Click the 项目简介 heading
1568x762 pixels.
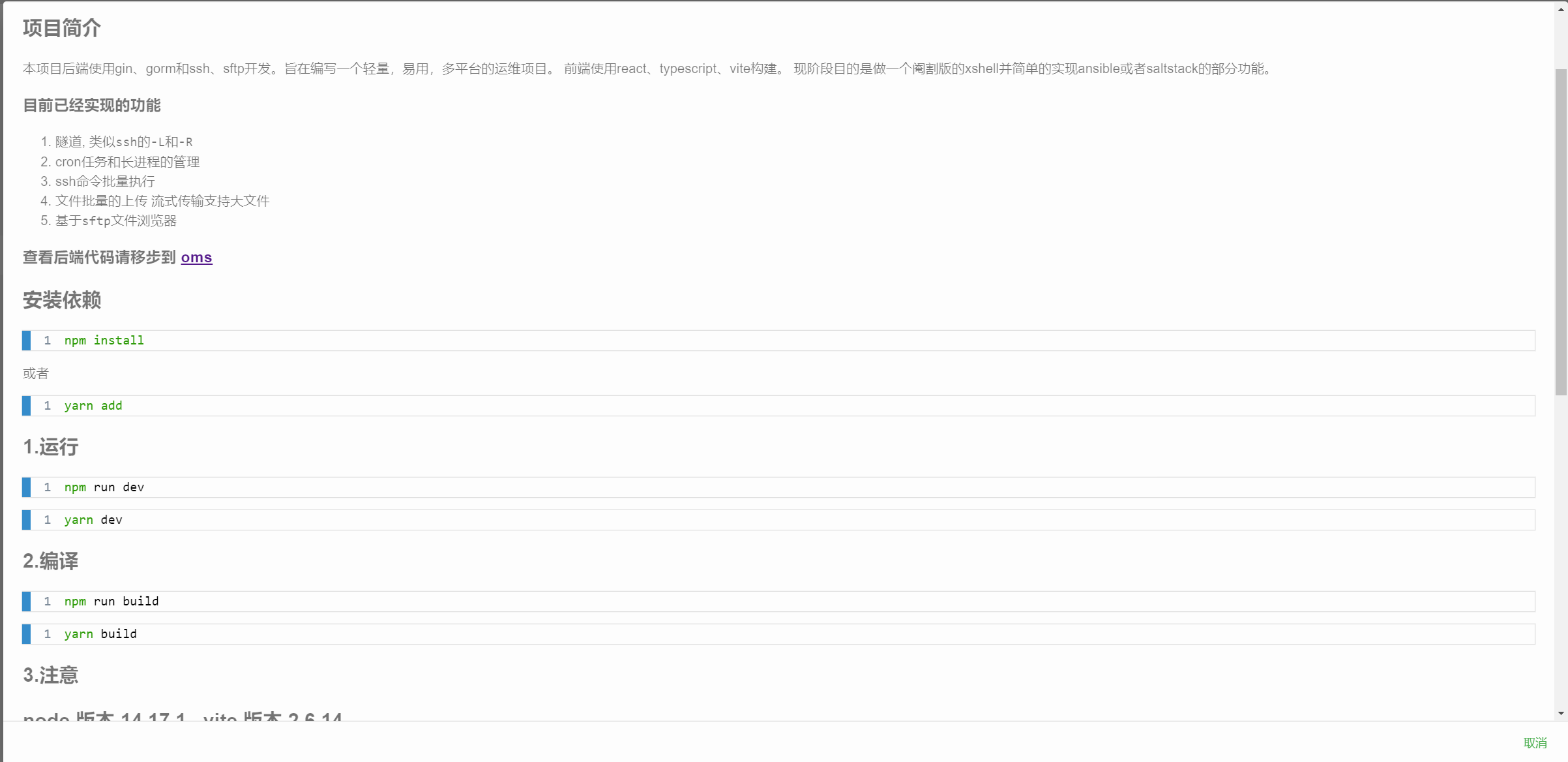coord(62,29)
